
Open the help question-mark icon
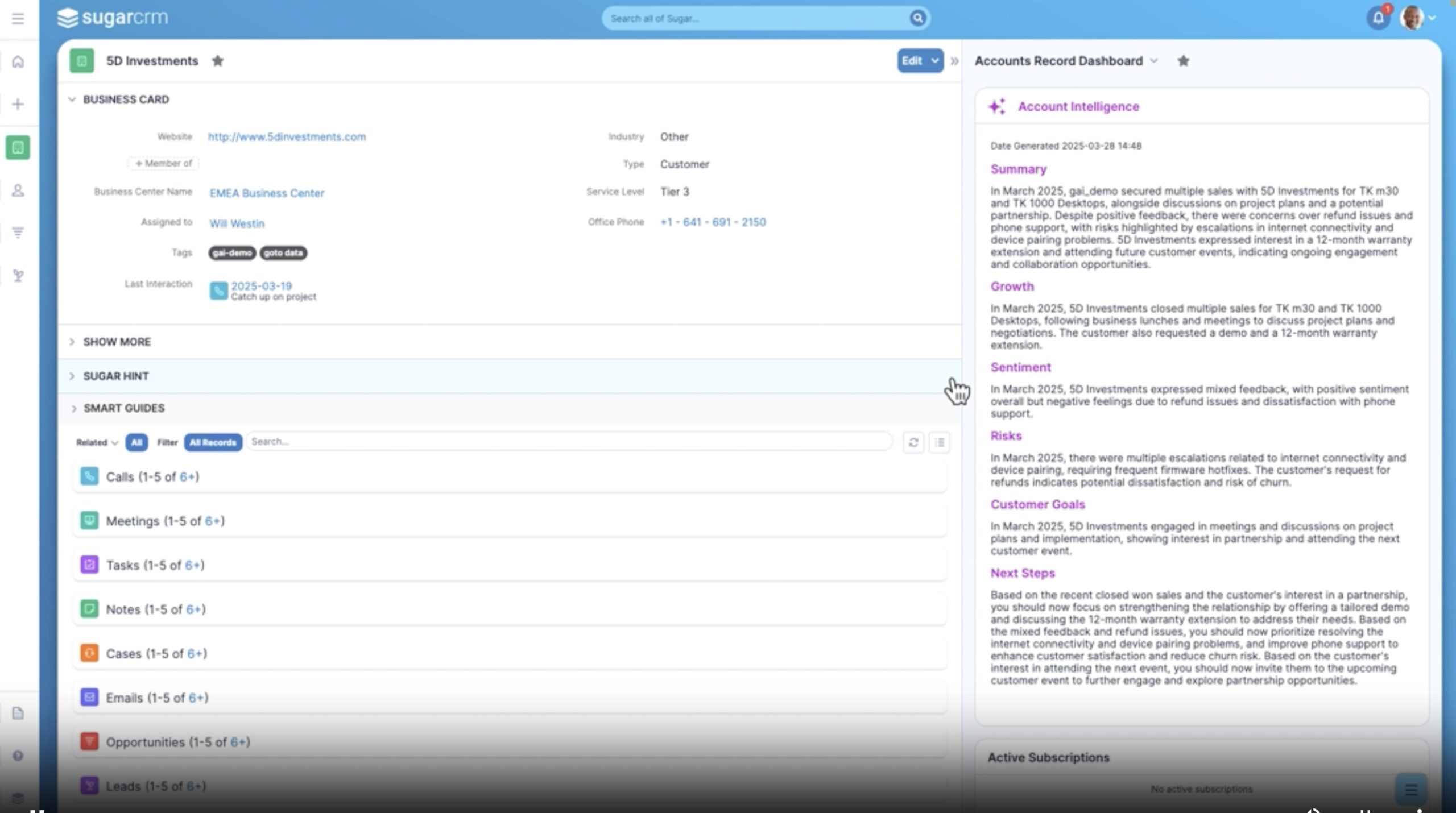coord(18,756)
